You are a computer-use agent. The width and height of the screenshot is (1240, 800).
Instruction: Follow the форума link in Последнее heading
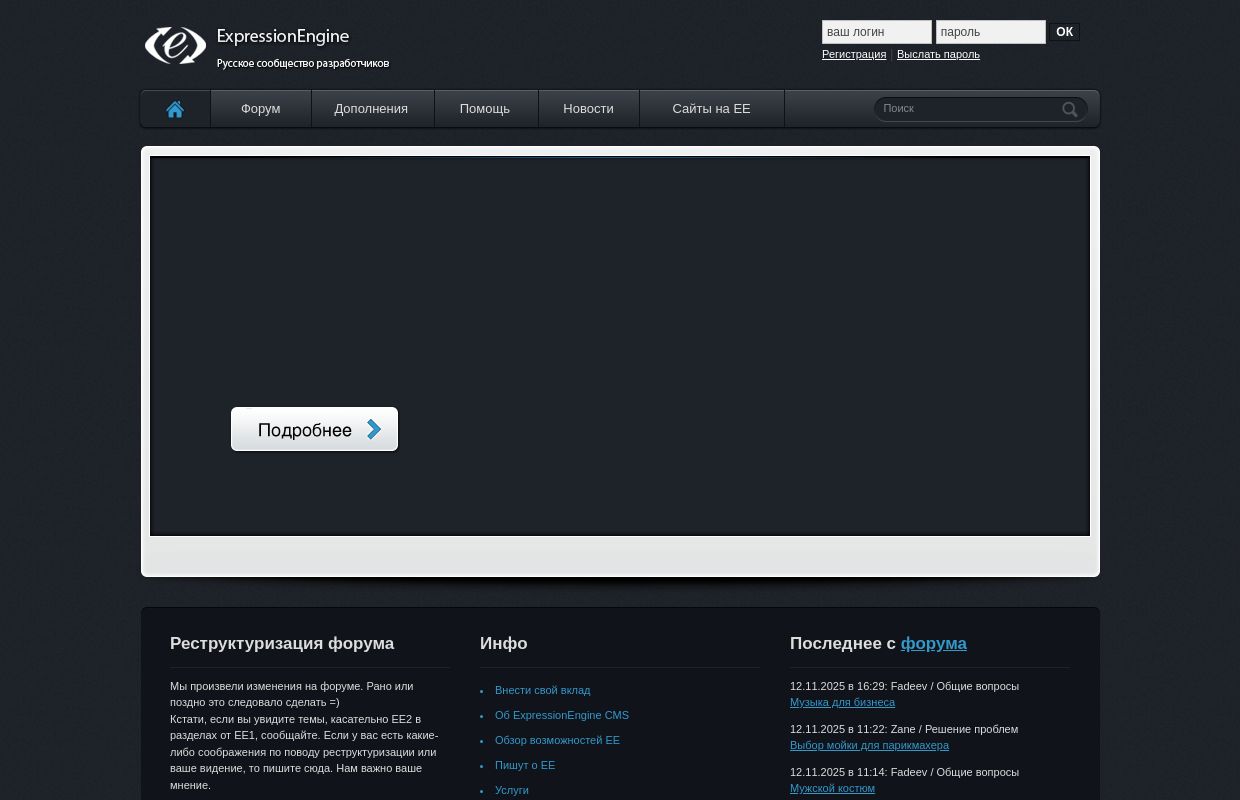(x=933, y=643)
